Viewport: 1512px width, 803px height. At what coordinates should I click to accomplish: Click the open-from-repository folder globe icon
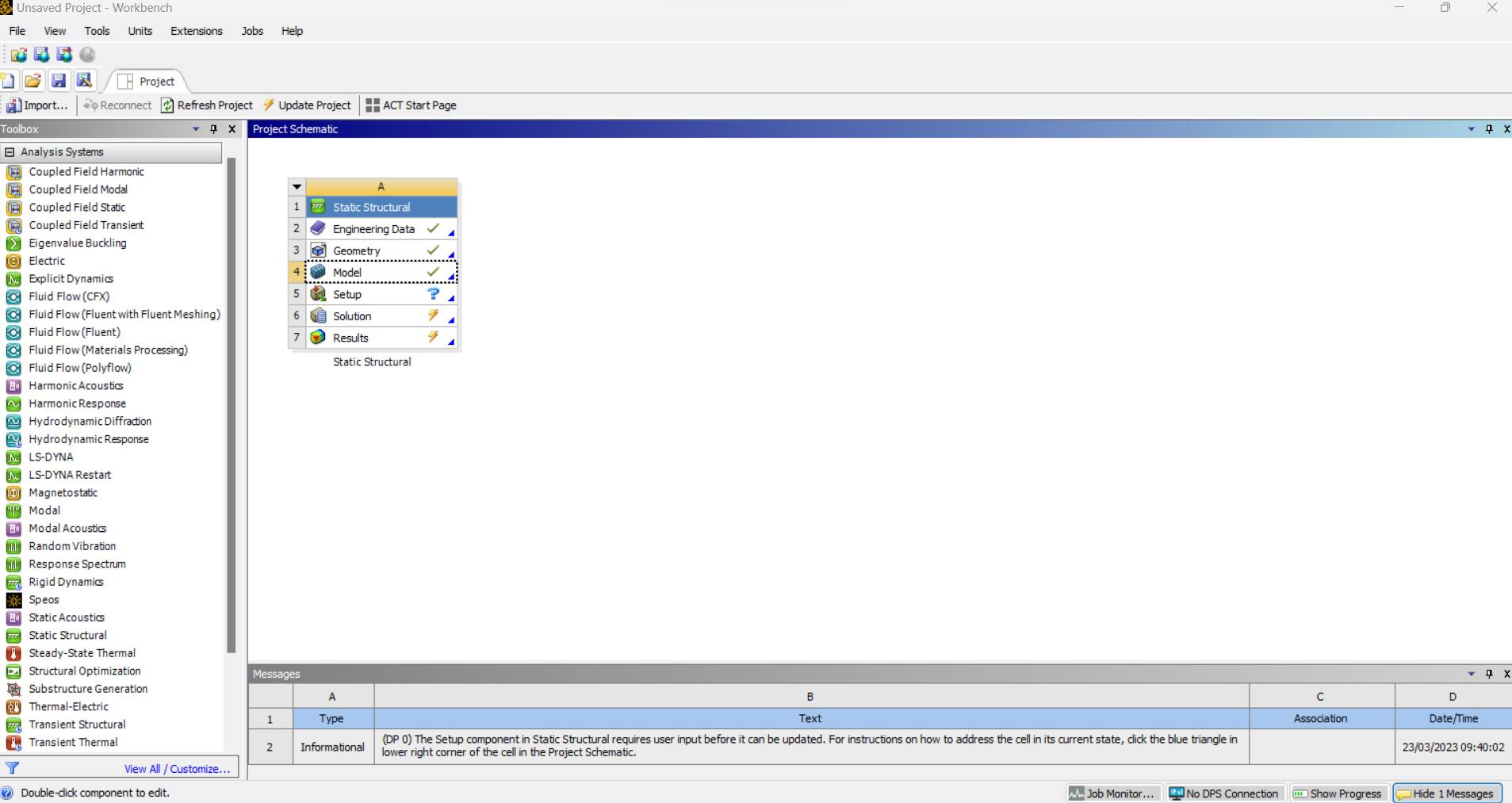19,54
